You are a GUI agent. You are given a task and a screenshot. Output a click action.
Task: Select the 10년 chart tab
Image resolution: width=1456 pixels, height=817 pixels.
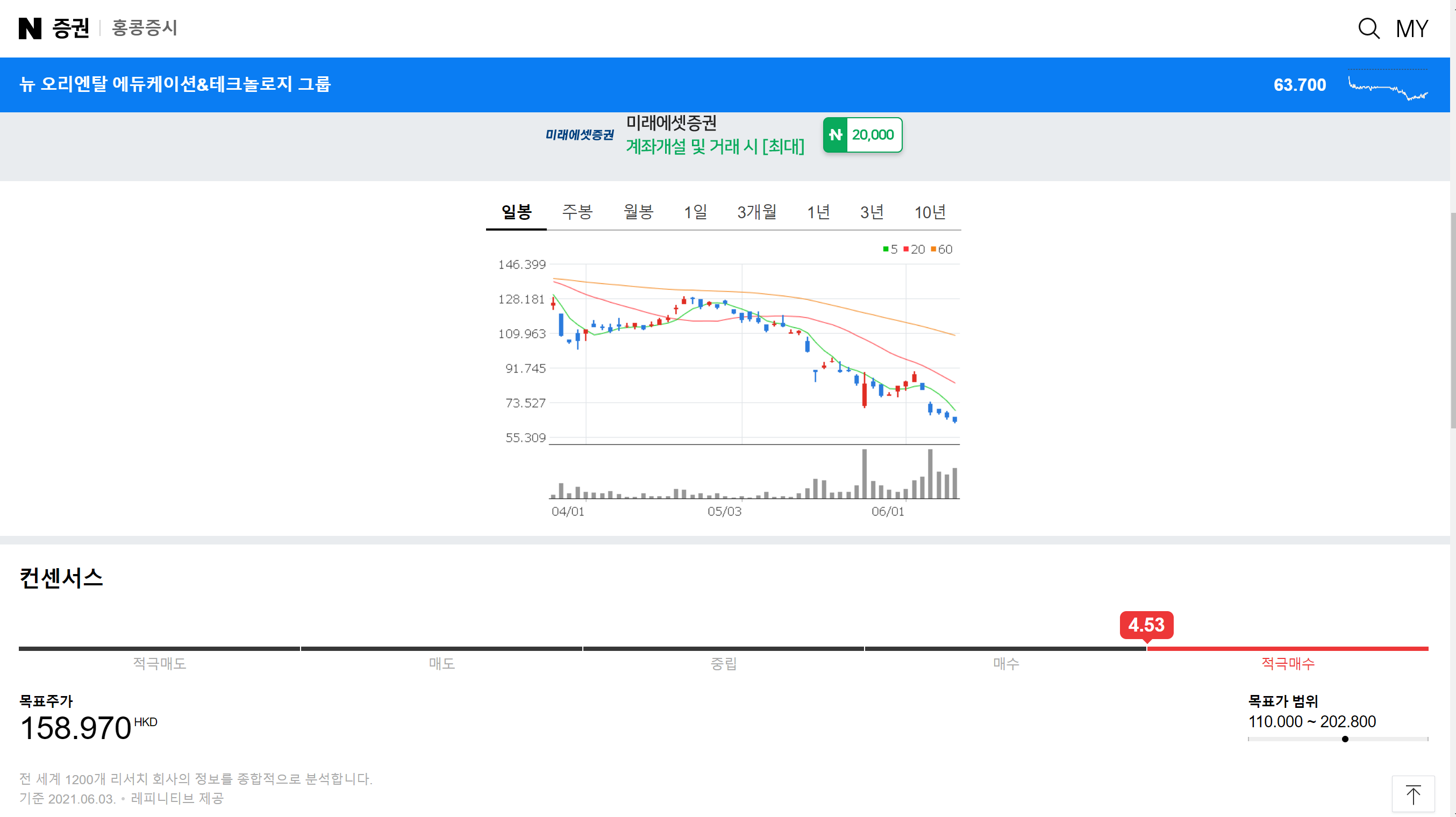pyautogui.click(x=930, y=212)
